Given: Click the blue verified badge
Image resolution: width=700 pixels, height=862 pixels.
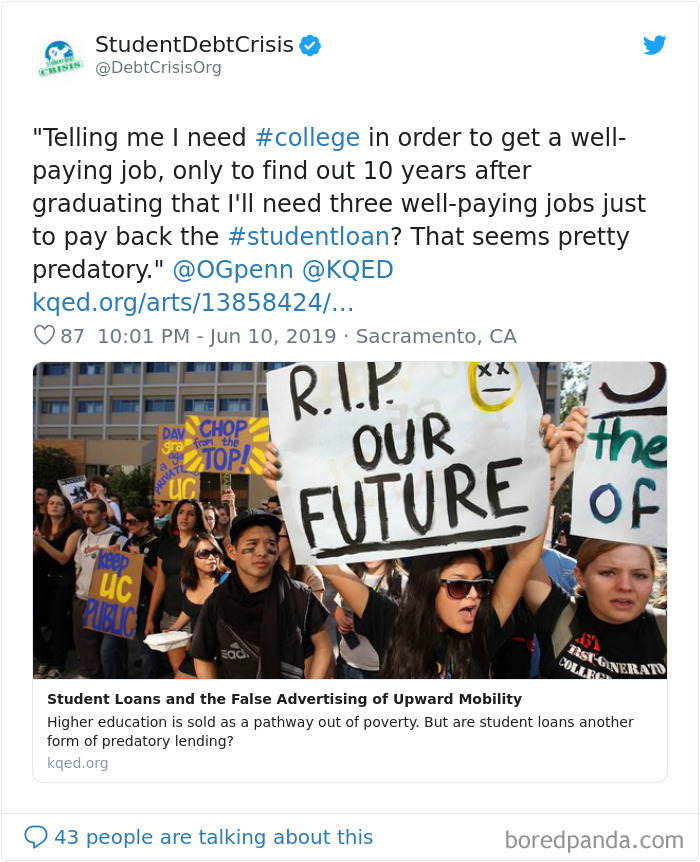Looking at the screenshot, I should [310, 44].
